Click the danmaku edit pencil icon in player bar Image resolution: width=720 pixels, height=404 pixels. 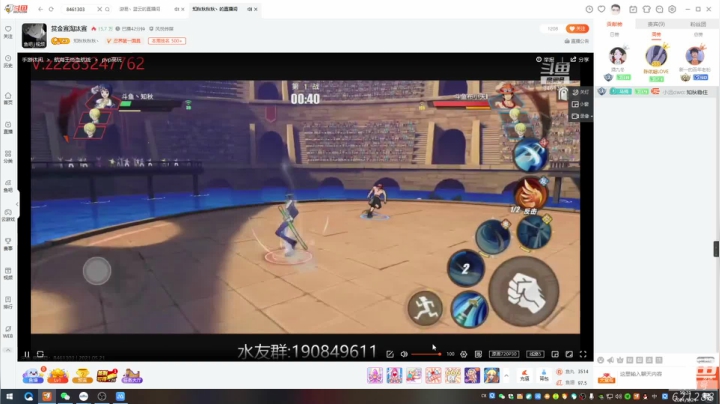point(390,354)
